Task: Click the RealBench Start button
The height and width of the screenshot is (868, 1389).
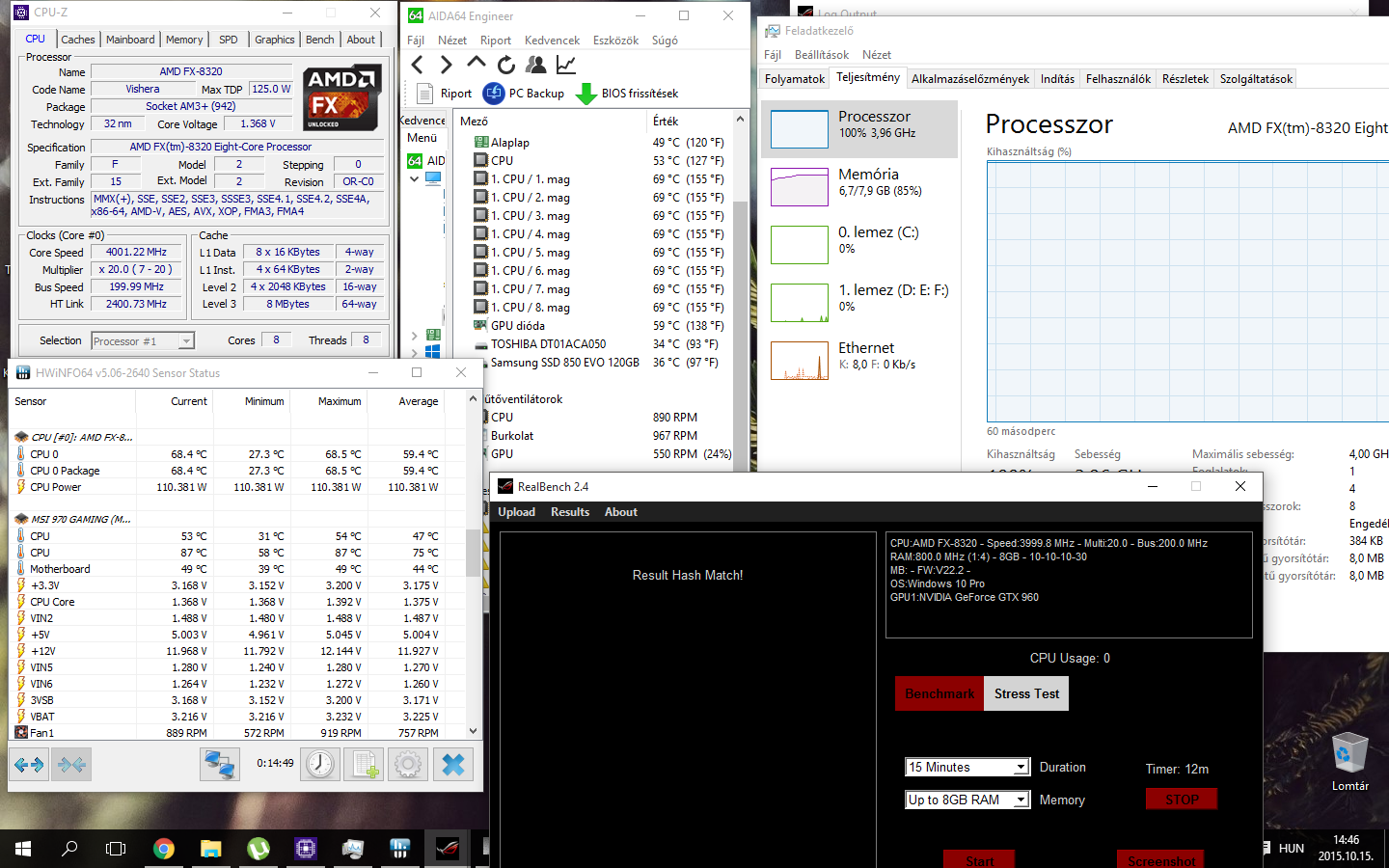Action: pos(979,859)
